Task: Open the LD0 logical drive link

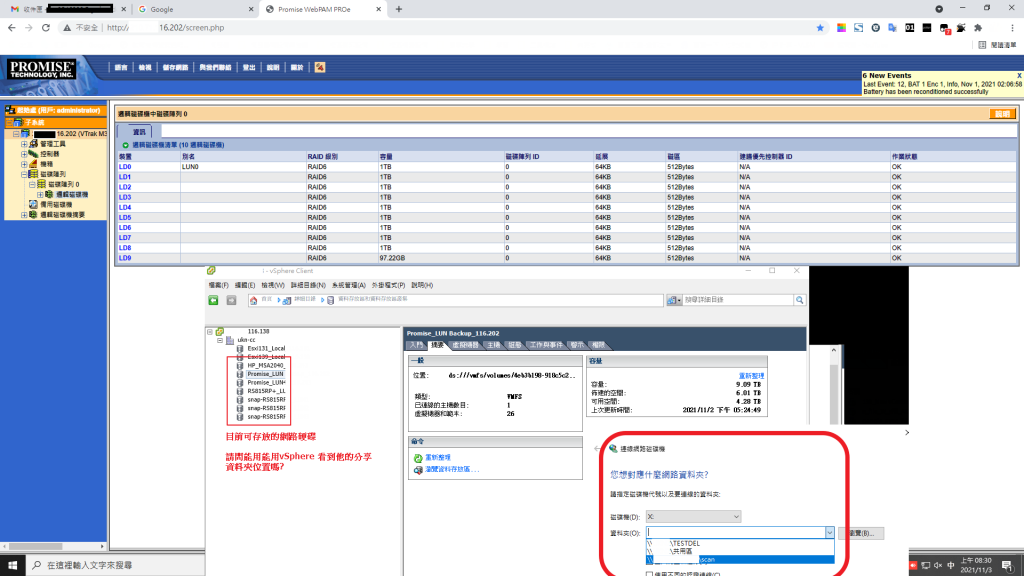Action: coord(125,167)
